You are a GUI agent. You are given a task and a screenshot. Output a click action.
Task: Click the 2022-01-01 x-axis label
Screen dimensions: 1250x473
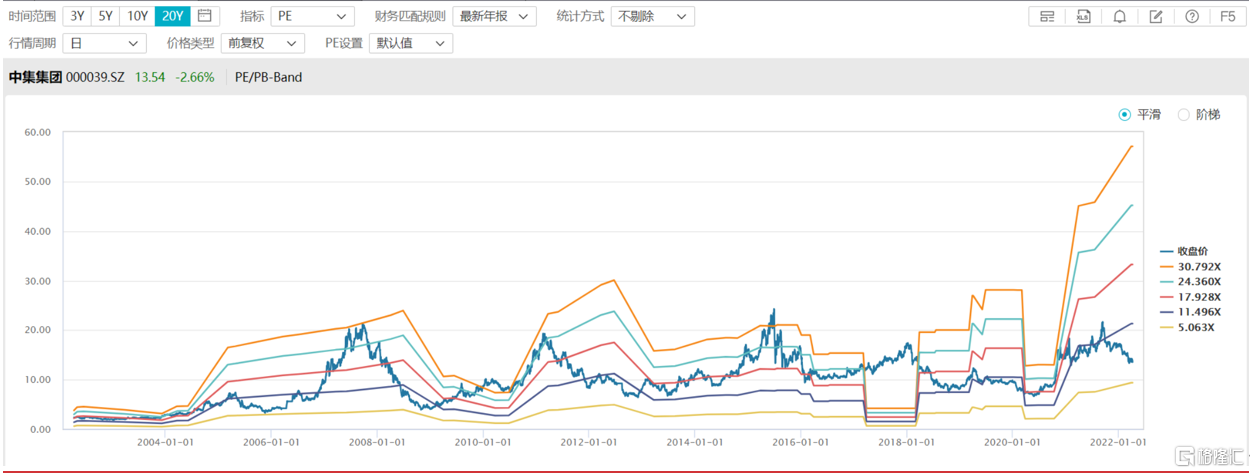[1119, 441]
